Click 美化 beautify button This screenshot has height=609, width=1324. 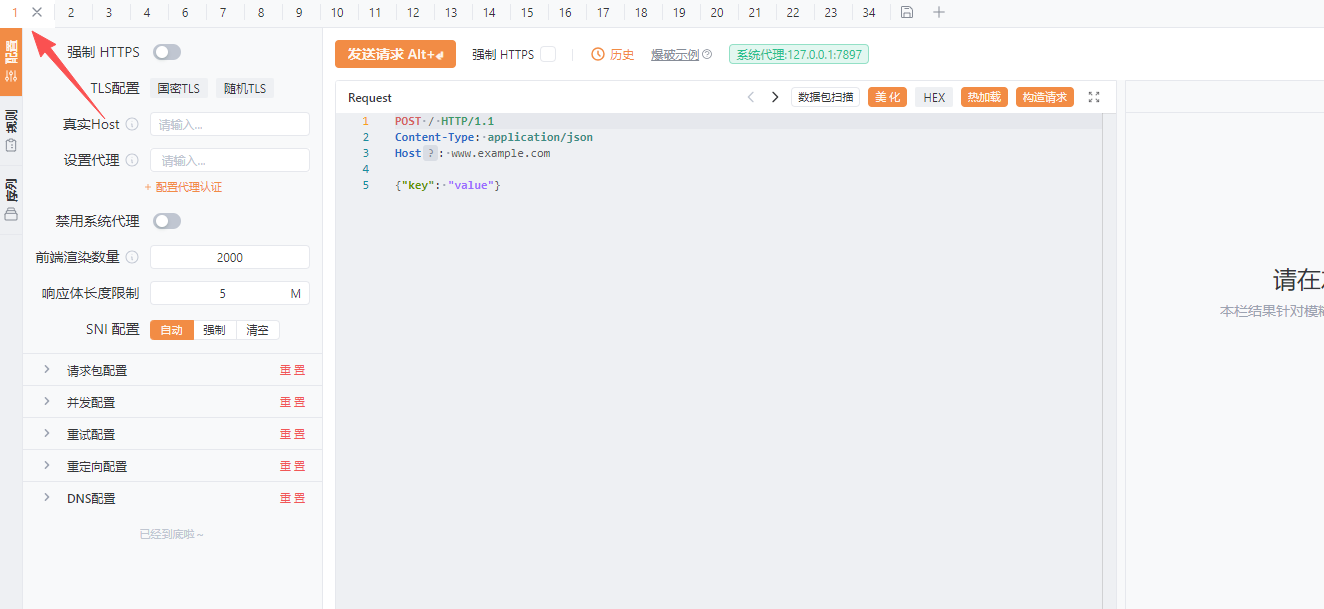(x=887, y=97)
